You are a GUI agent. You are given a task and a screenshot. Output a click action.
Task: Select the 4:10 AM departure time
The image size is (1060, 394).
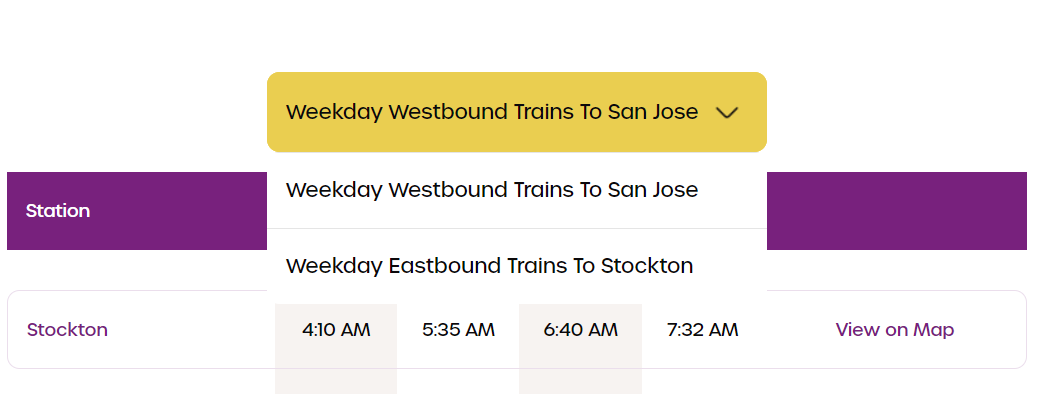pyautogui.click(x=336, y=330)
